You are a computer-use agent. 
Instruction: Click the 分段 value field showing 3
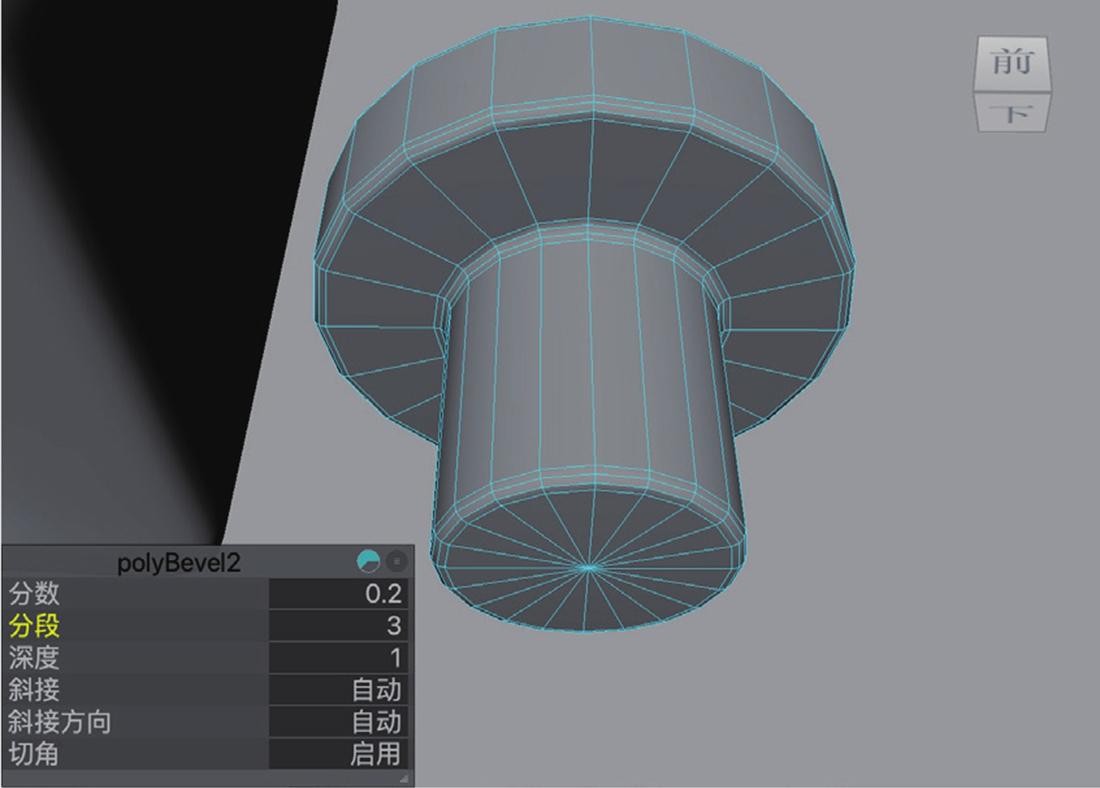coord(338,626)
